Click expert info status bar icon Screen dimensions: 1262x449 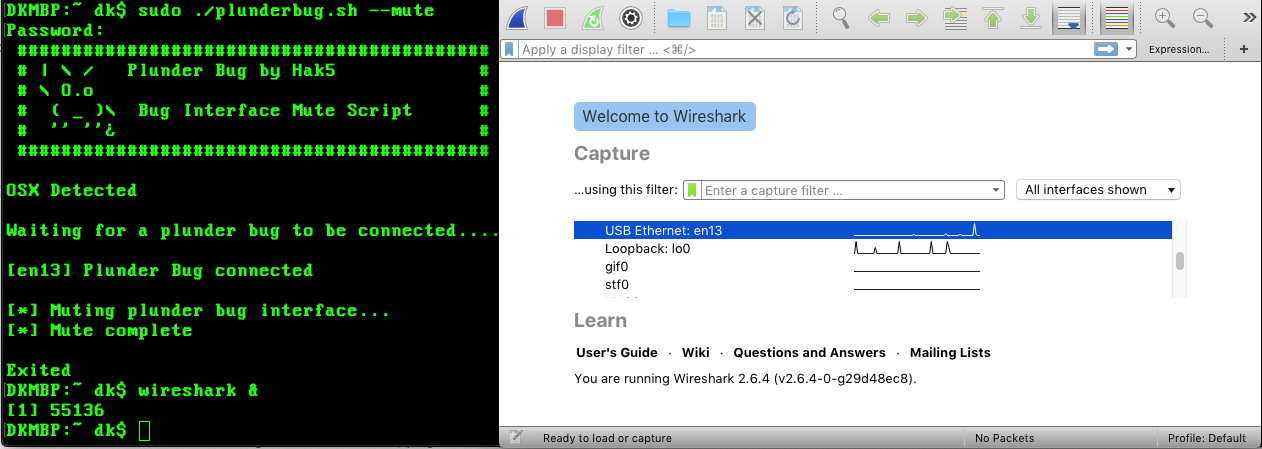(516, 437)
